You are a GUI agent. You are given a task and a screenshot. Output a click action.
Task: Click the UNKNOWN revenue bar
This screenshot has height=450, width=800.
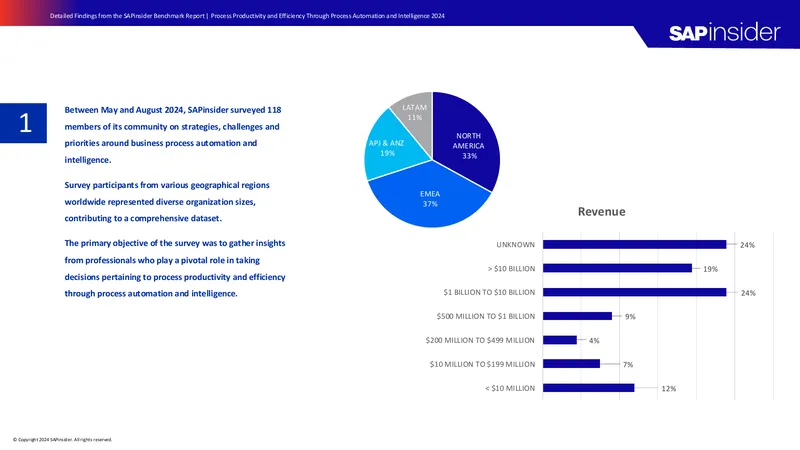point(634,244)
